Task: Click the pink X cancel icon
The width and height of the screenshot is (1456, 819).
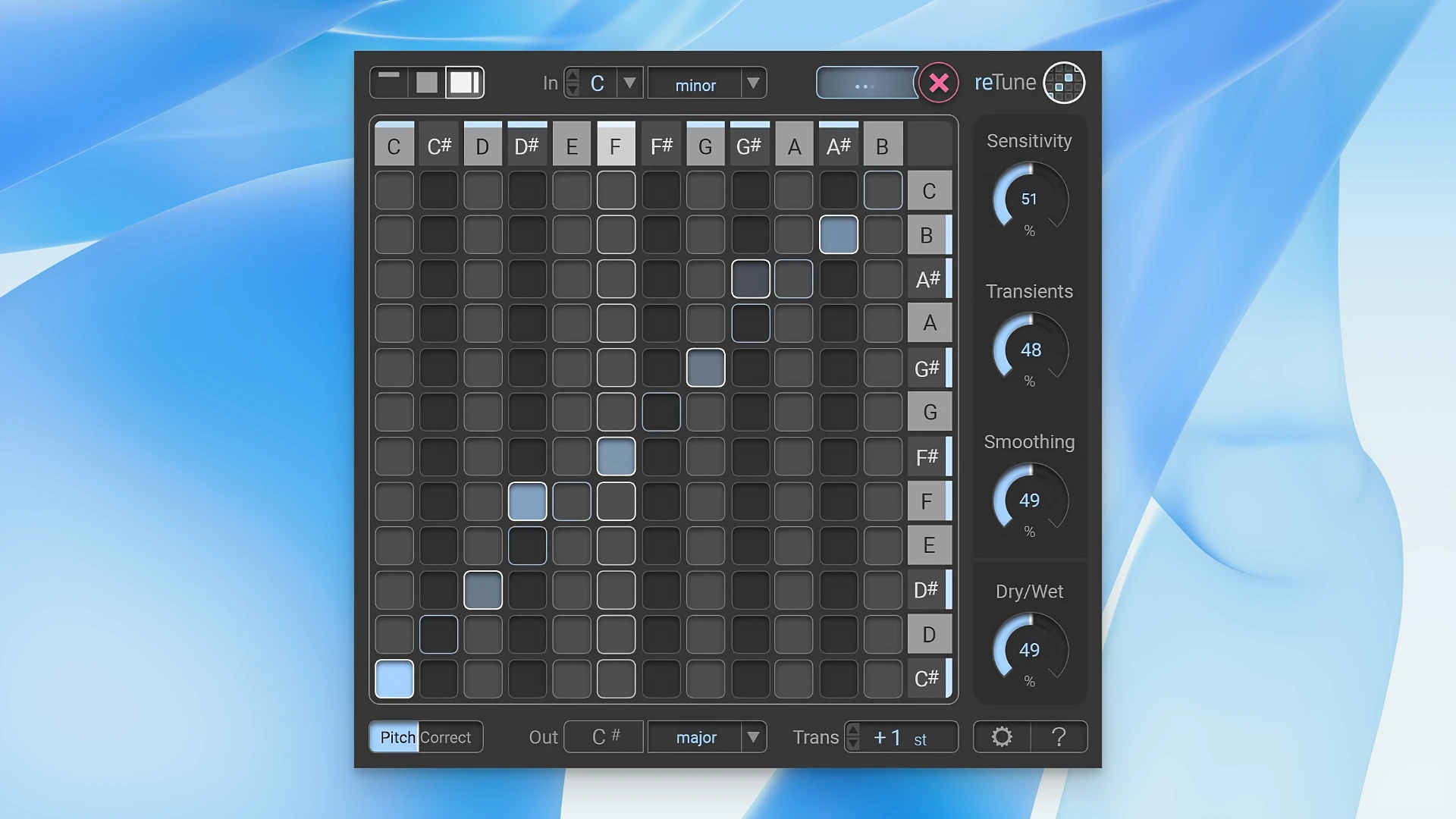Action: [939, 83]
